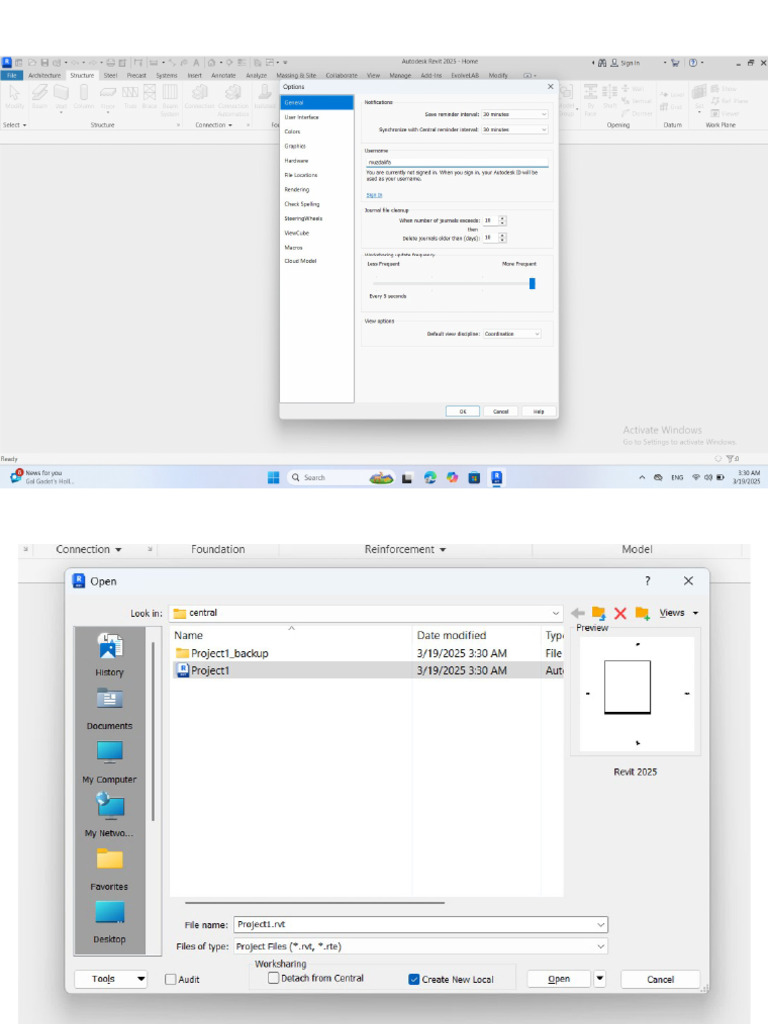Go up one folder level icon
This screenshot has width=768, height=1024.
[x=598, y=613]
